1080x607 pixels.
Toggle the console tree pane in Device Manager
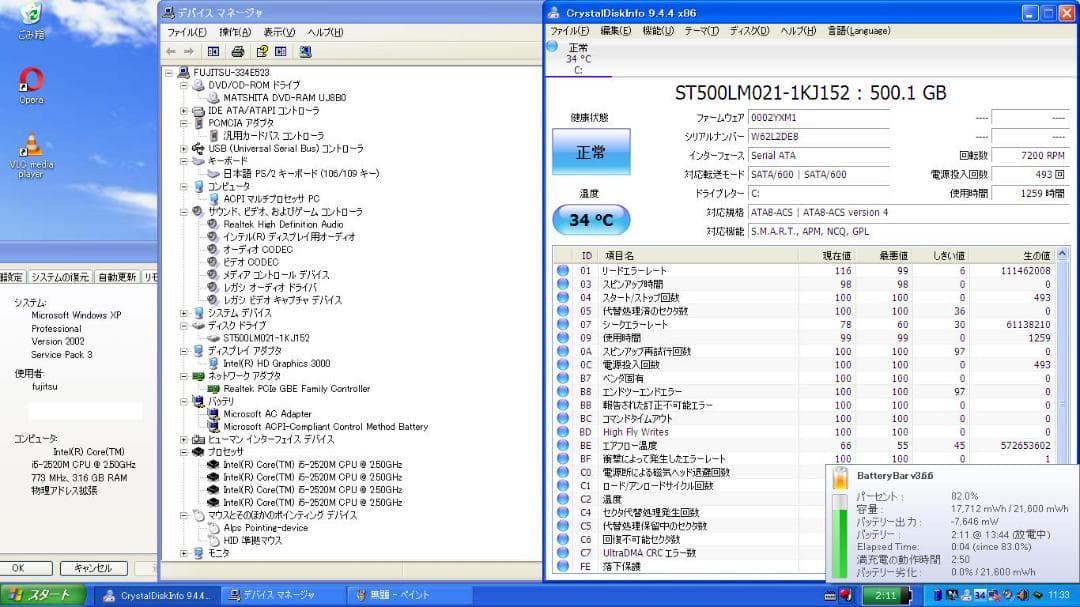[x=213, y=52]
